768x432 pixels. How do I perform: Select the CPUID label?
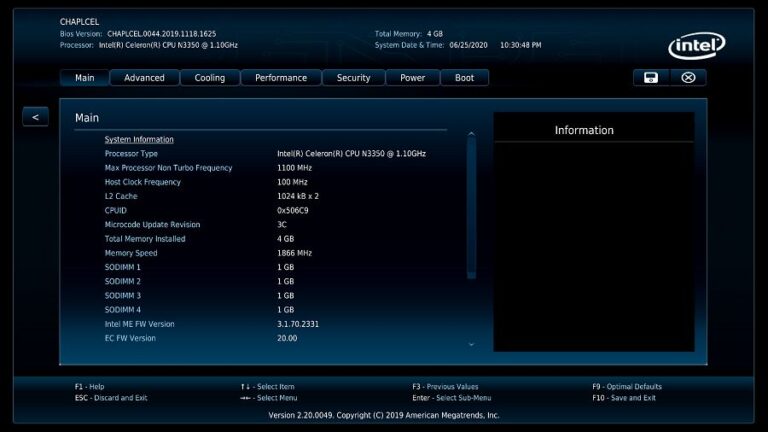116,211
